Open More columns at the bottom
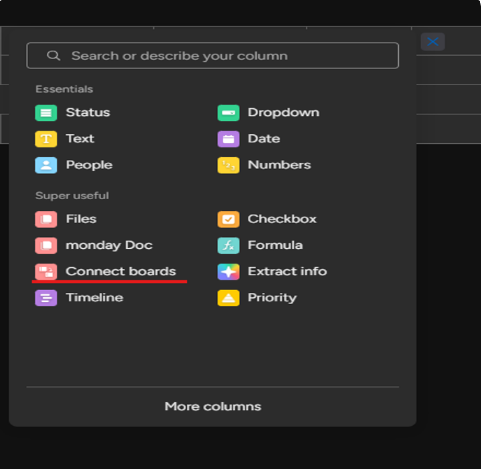The height and width of the screenshot is (469, 481). point(213,406)
